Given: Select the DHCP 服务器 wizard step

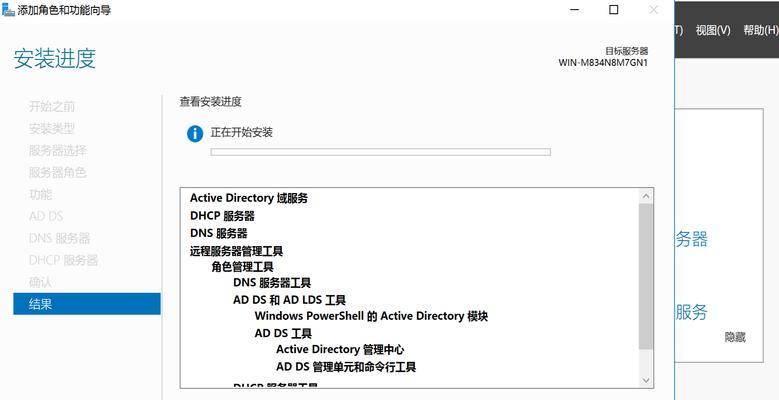Looking at the screenshot, I should tap(64, 260).
